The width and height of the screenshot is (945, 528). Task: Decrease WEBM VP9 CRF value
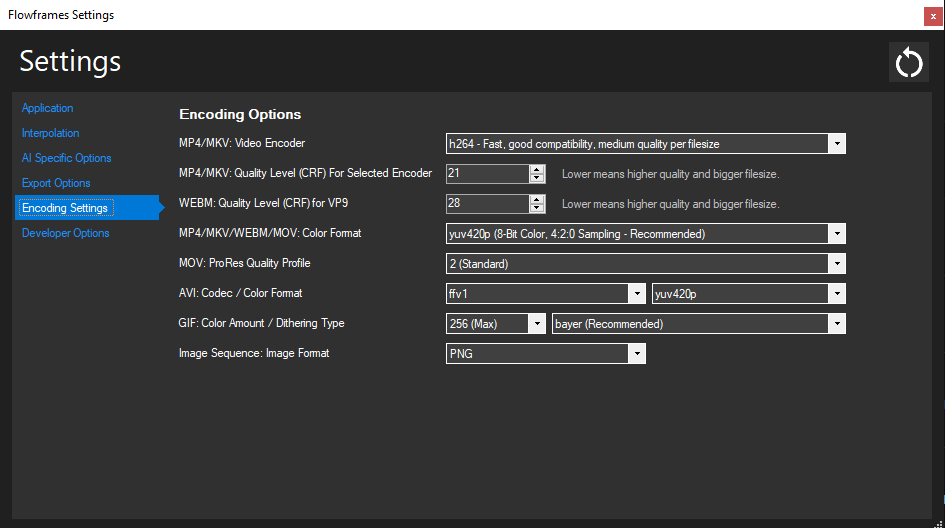pyautogui.click(x=536, y=208)
